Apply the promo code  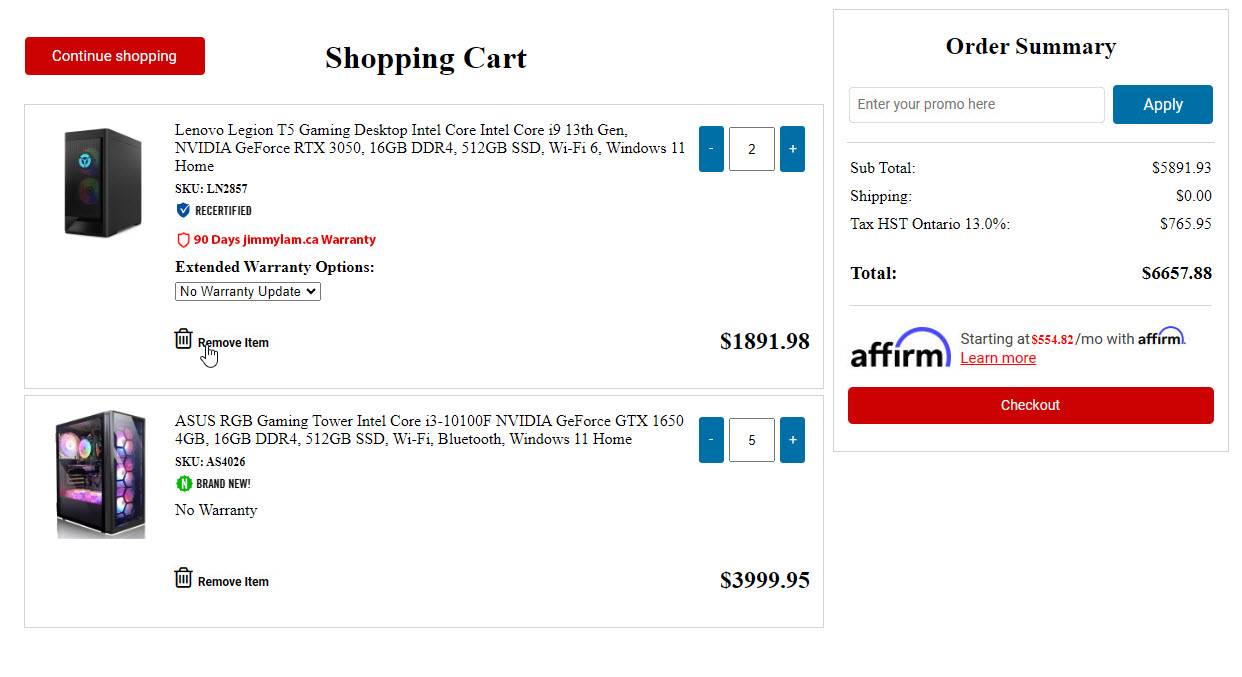1162,105
